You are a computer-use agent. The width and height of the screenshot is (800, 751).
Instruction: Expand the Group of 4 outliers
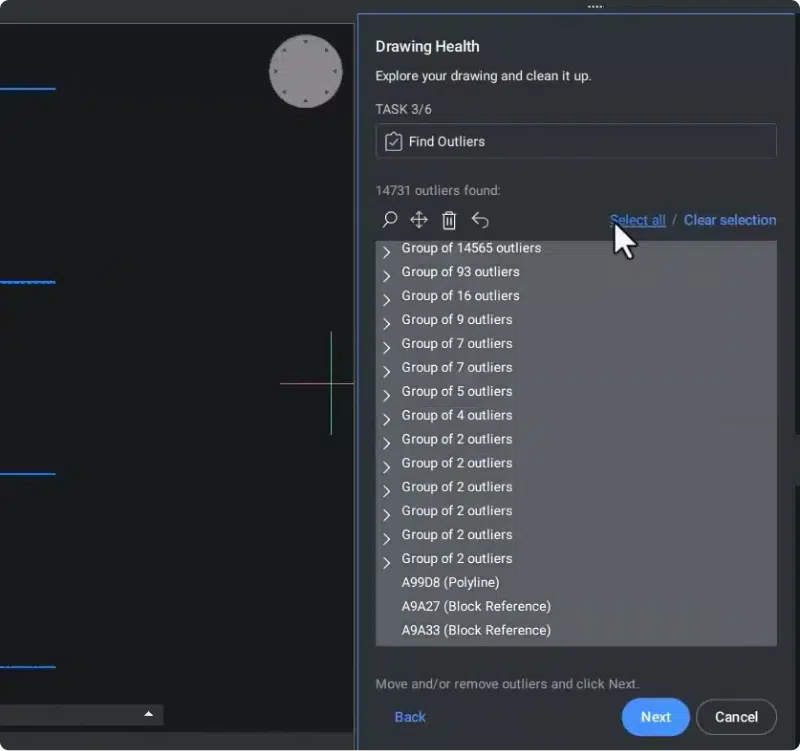(x=387, y=420)
